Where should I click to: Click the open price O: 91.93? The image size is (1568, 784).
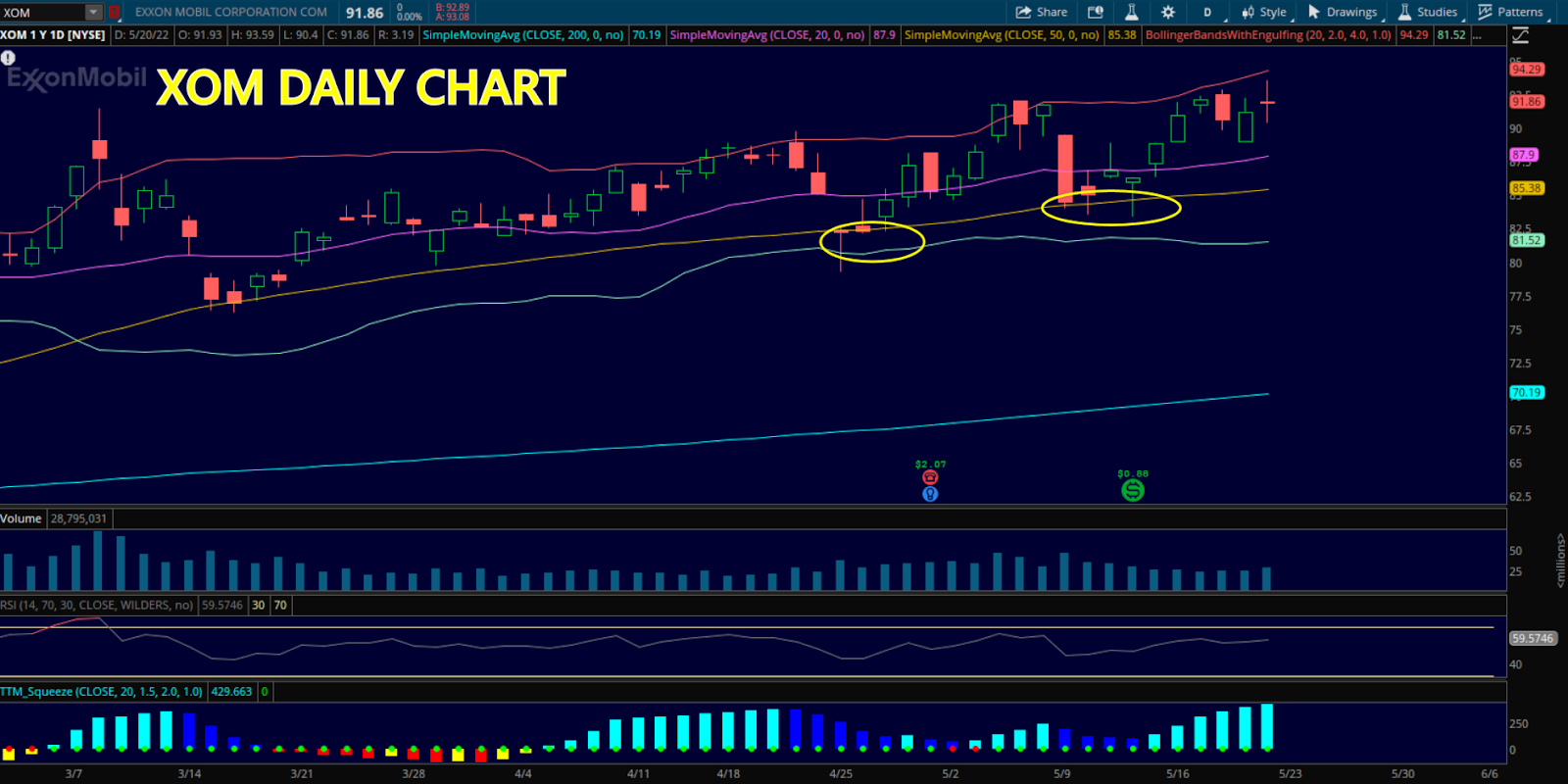(200, 35)
